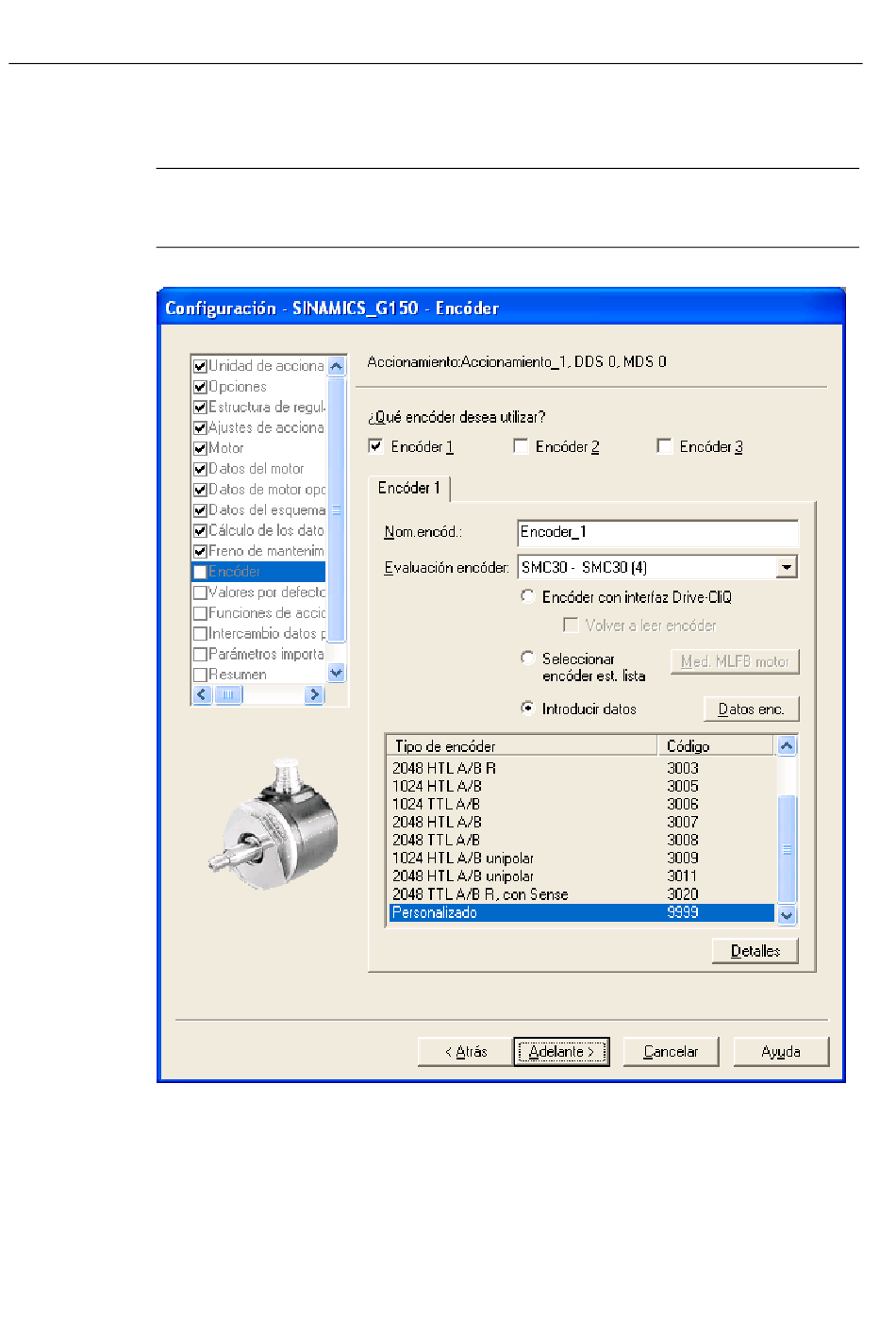Open the Cálculo de los dato step
Image resolution: width=896 pixels, height=1318 pixels.
(x=259, y=530)
